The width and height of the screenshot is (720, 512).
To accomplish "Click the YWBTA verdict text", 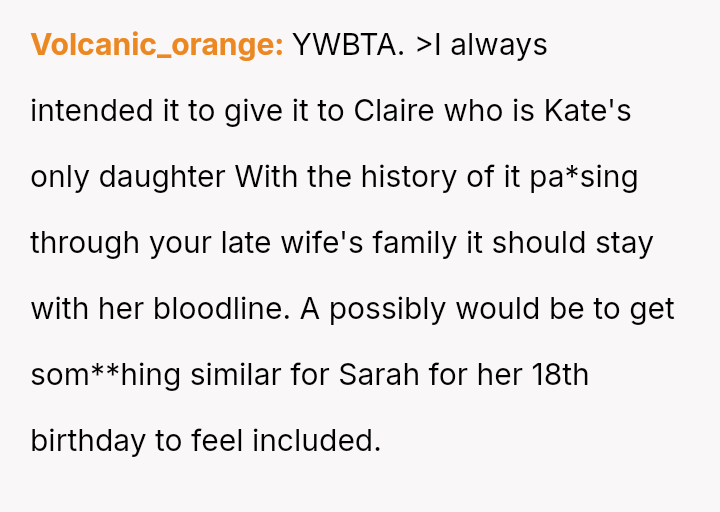I will click(x=349, y=45).
